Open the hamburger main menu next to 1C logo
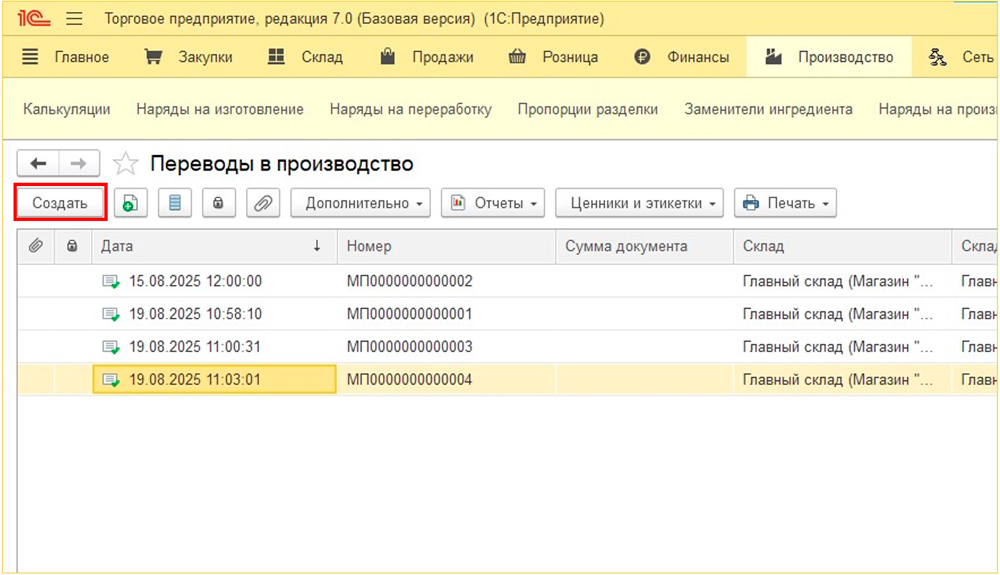The width and height of the screenshot is (1000, 575). point(75,19)
